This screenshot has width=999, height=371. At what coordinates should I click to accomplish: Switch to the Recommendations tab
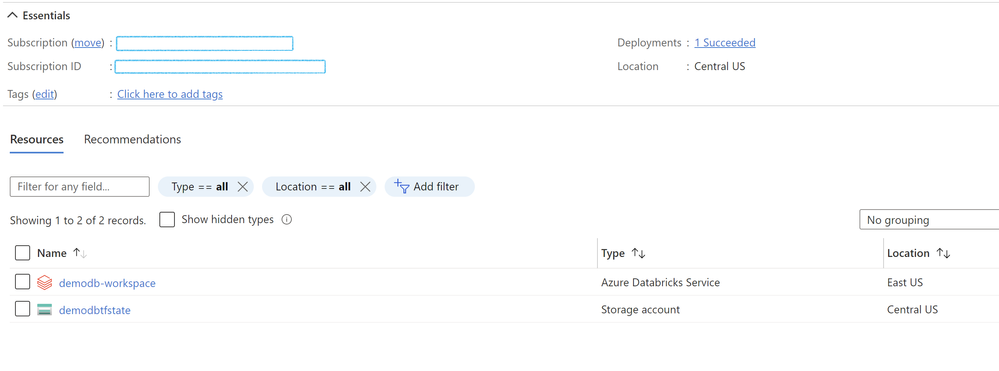pyautogui.click(x=133, y=139)
